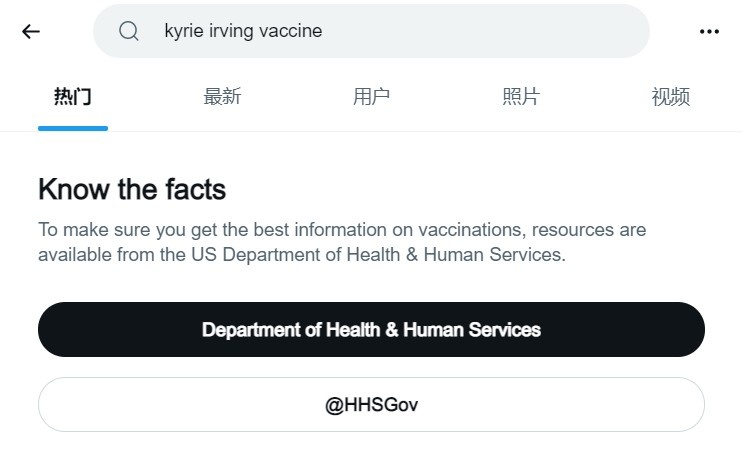Filter results to newest tweets via 最新
742x475 pixels.
click(x=222, y=97)
